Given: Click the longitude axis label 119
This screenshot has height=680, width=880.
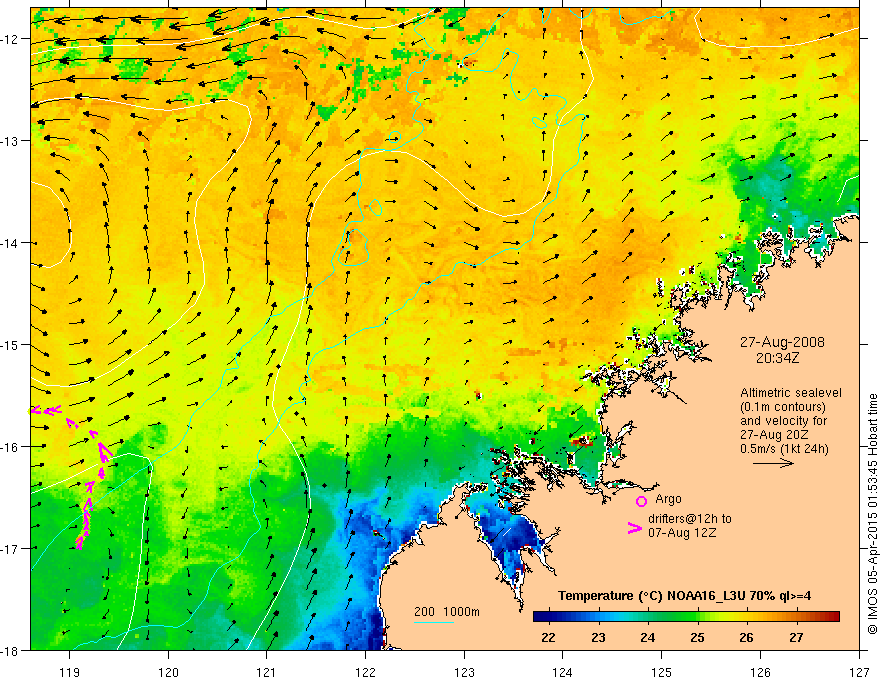Looking at the screenshot, I should (70, 672).
